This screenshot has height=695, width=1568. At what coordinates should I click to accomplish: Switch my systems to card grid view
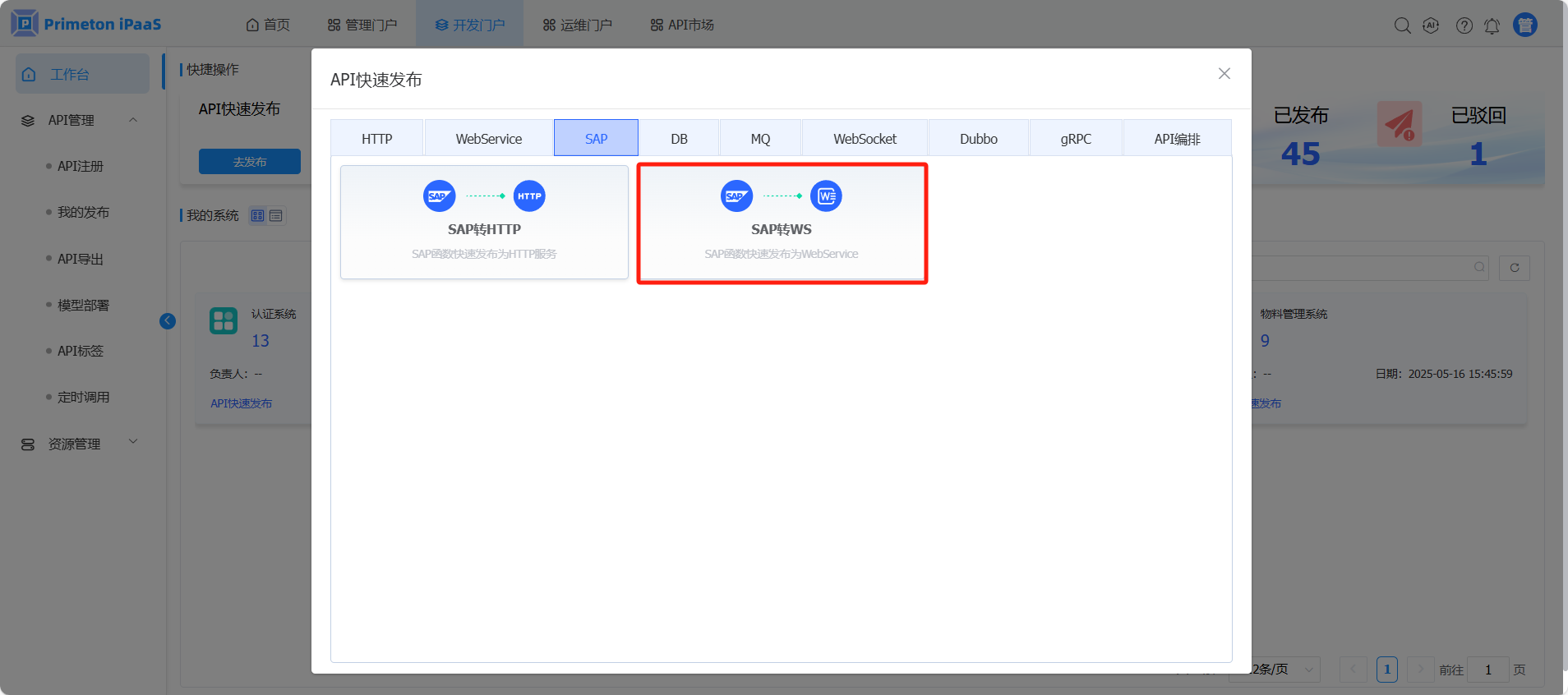click(258, 216)
